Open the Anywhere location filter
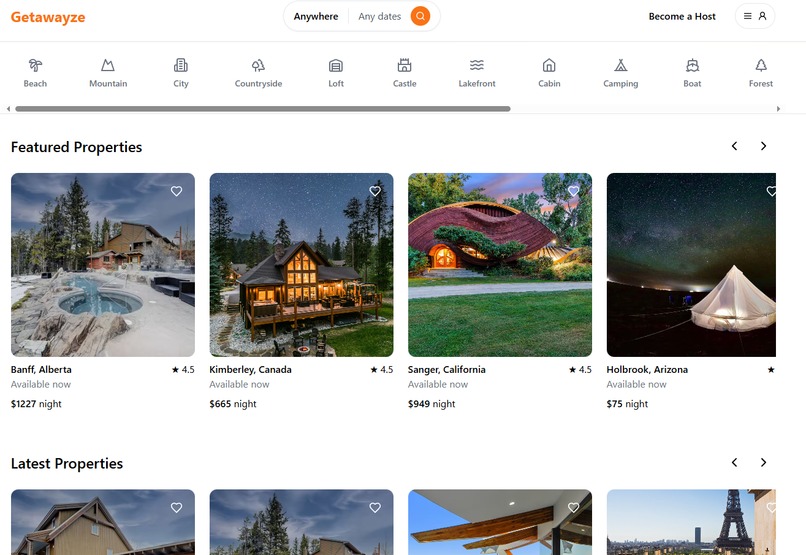 (x=316, y=16)
